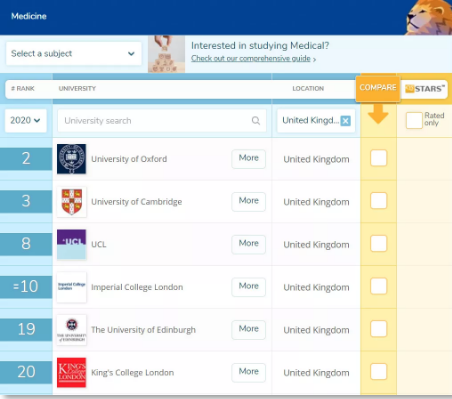Tick compare checkbox for University of Cambridge
This screenshot has width=452, height=399.
[x=378, y=201]
